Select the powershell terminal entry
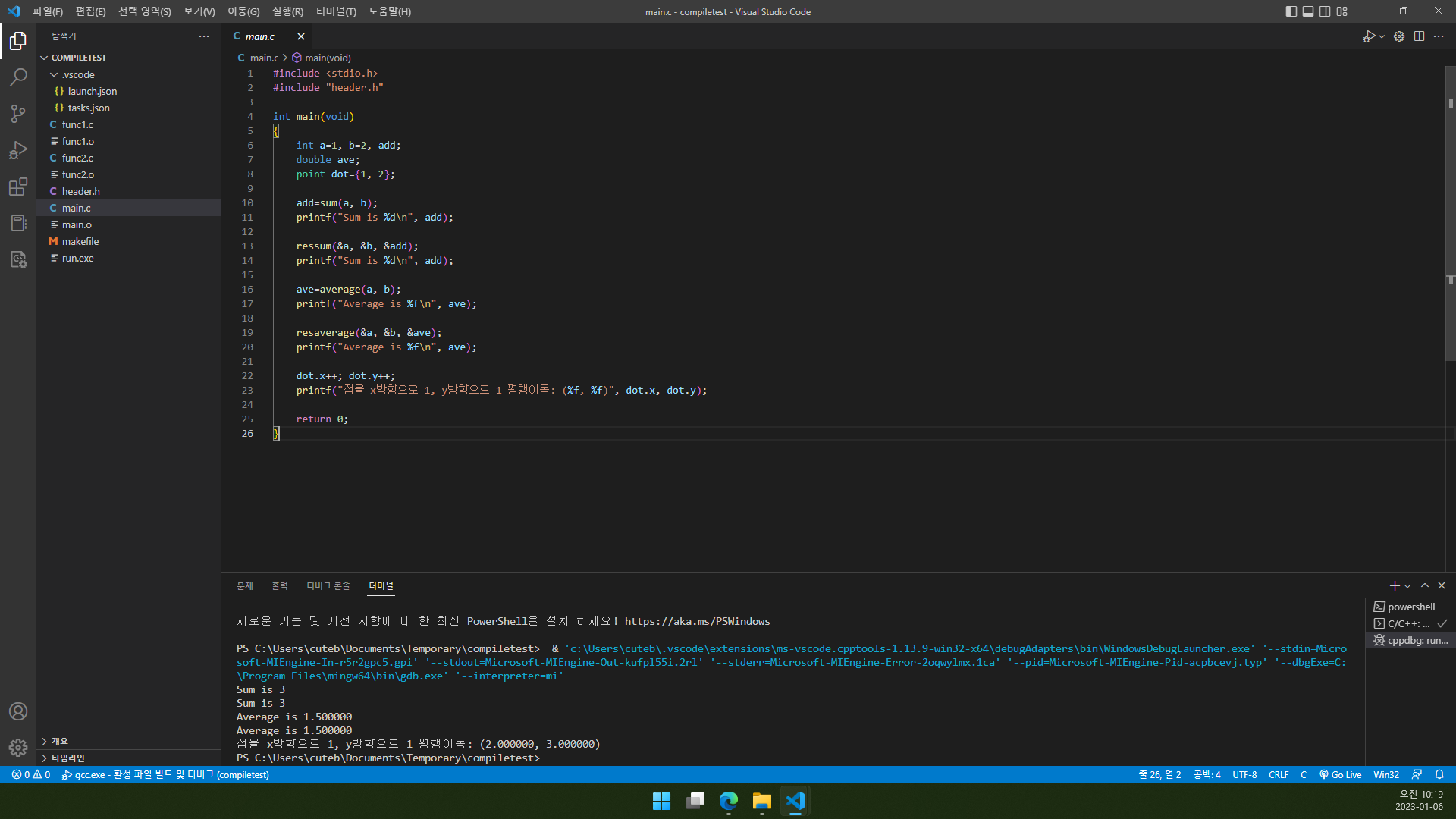Screen dimensions: 1456x819 [x=1410, y=607]
